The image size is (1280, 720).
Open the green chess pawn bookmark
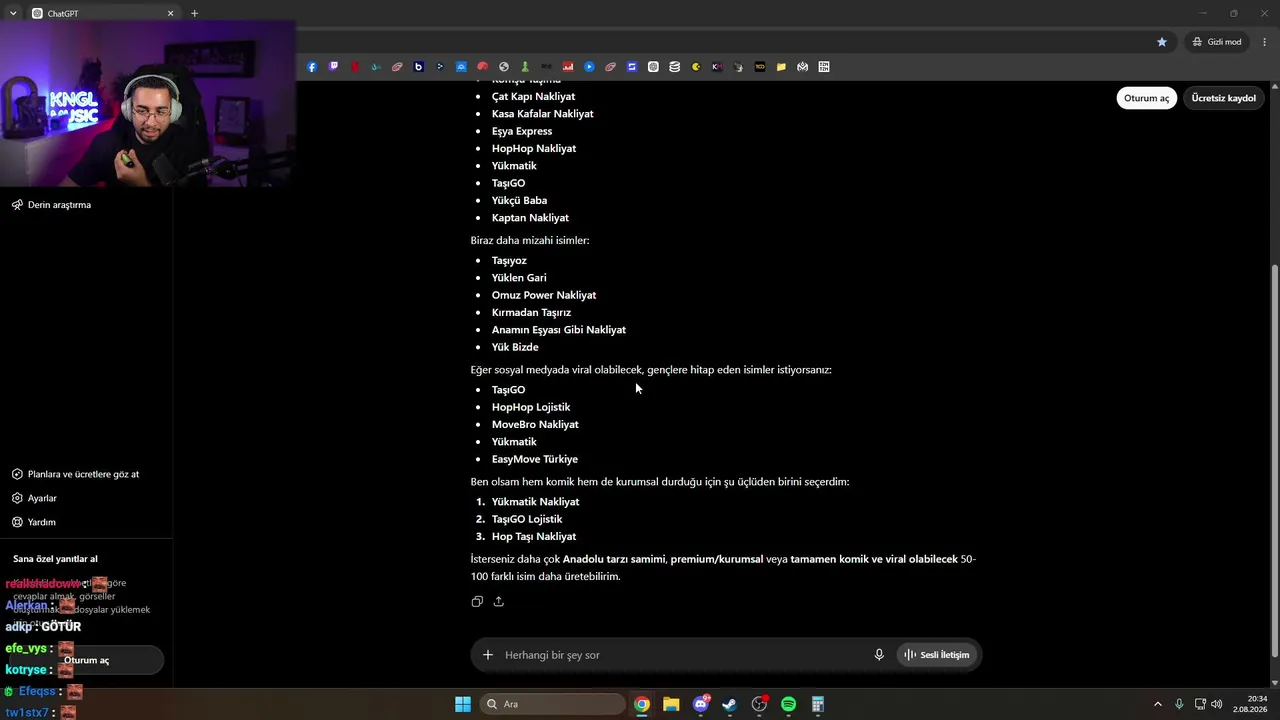pyautogui.click(x=525, y=67)
